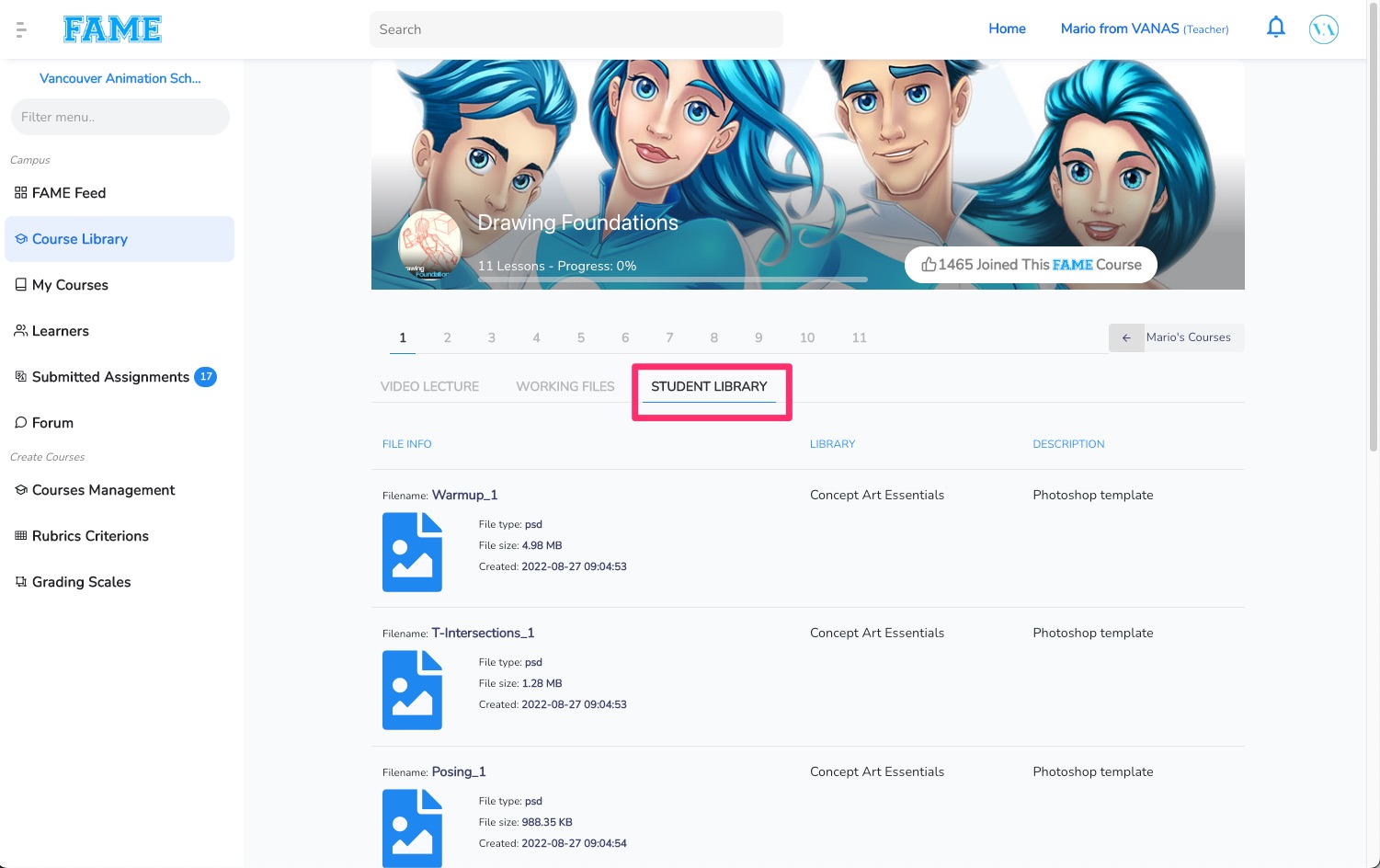Viewport: 1380px width, 868px height.
Task: Click the Rubrics Criterions table icon
Action: click(21, 535)
